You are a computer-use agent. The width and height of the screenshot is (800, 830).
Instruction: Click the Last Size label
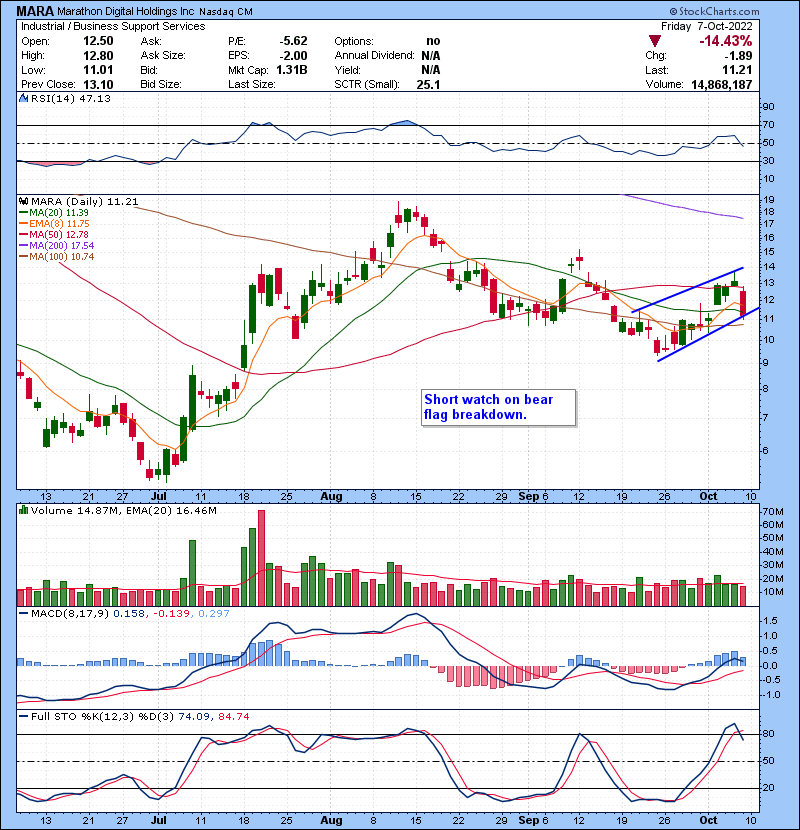pos(251,84)
